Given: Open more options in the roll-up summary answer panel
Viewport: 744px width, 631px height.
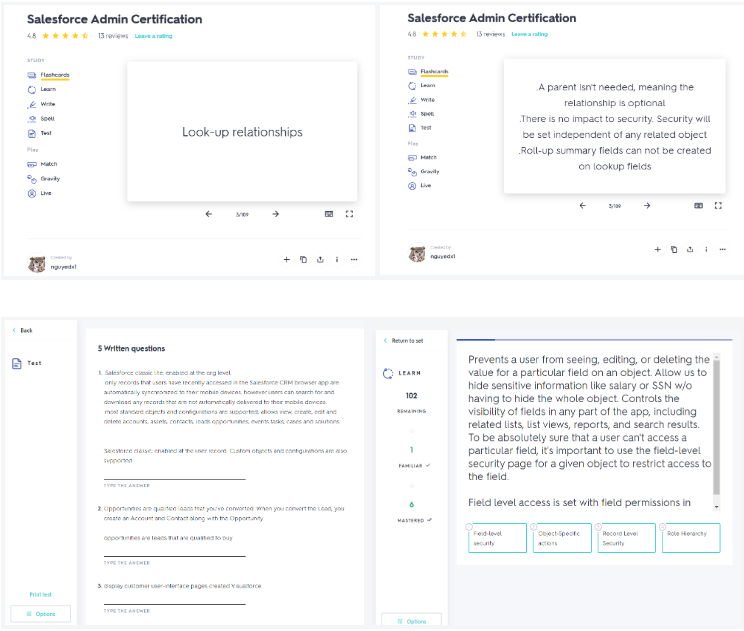Looking at the screenshot, I should [x=722, y=249].
